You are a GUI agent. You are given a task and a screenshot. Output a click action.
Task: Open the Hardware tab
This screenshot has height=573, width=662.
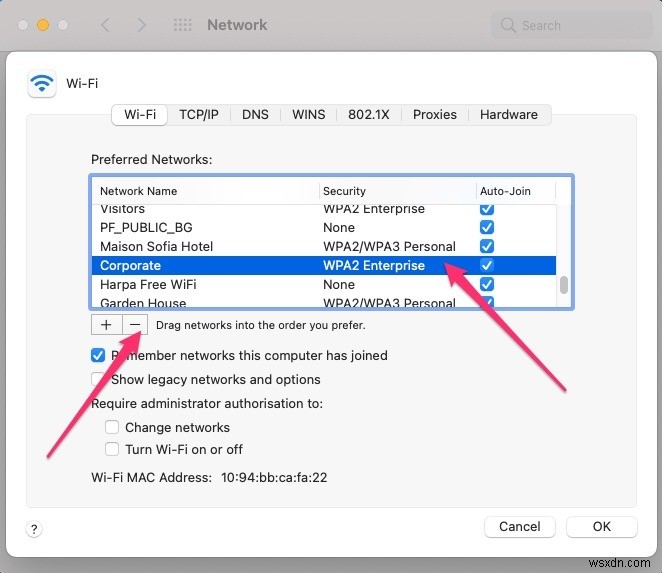click(509, 114)
